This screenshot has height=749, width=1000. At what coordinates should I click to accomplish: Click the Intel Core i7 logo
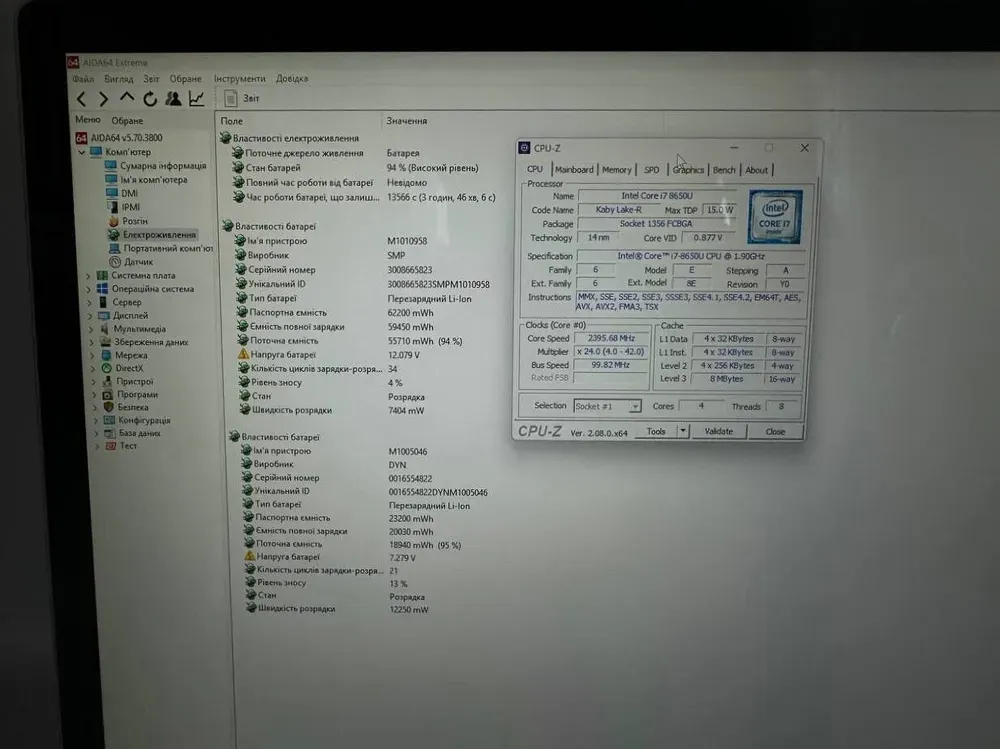point(775,217)
